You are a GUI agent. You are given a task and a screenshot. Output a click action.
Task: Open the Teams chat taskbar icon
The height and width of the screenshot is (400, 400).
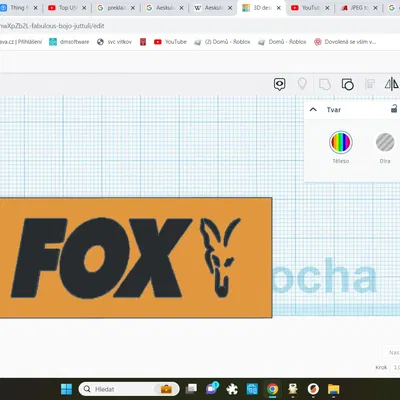[212, 388]
